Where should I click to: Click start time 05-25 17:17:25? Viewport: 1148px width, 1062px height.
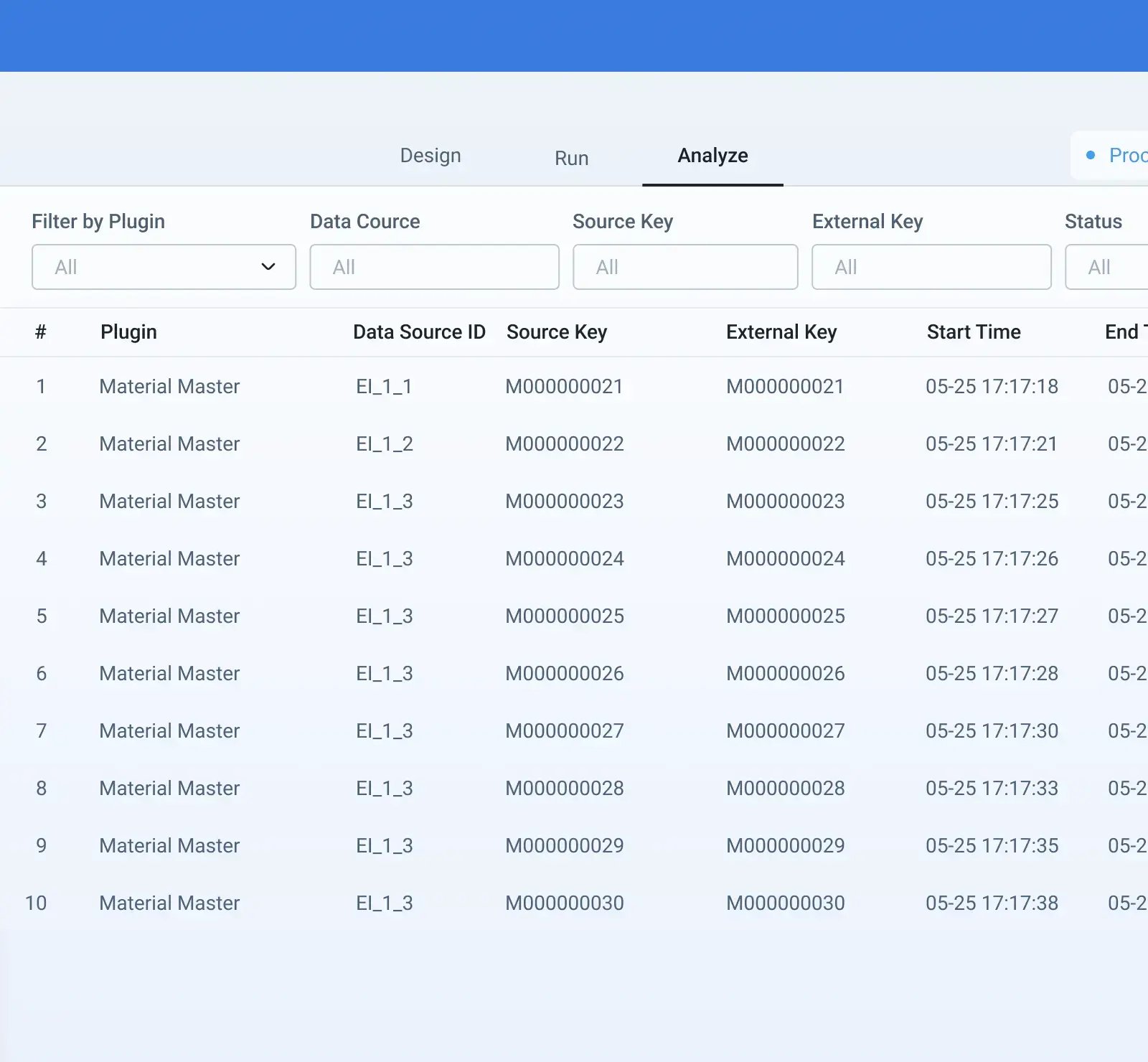coord(992,501)
